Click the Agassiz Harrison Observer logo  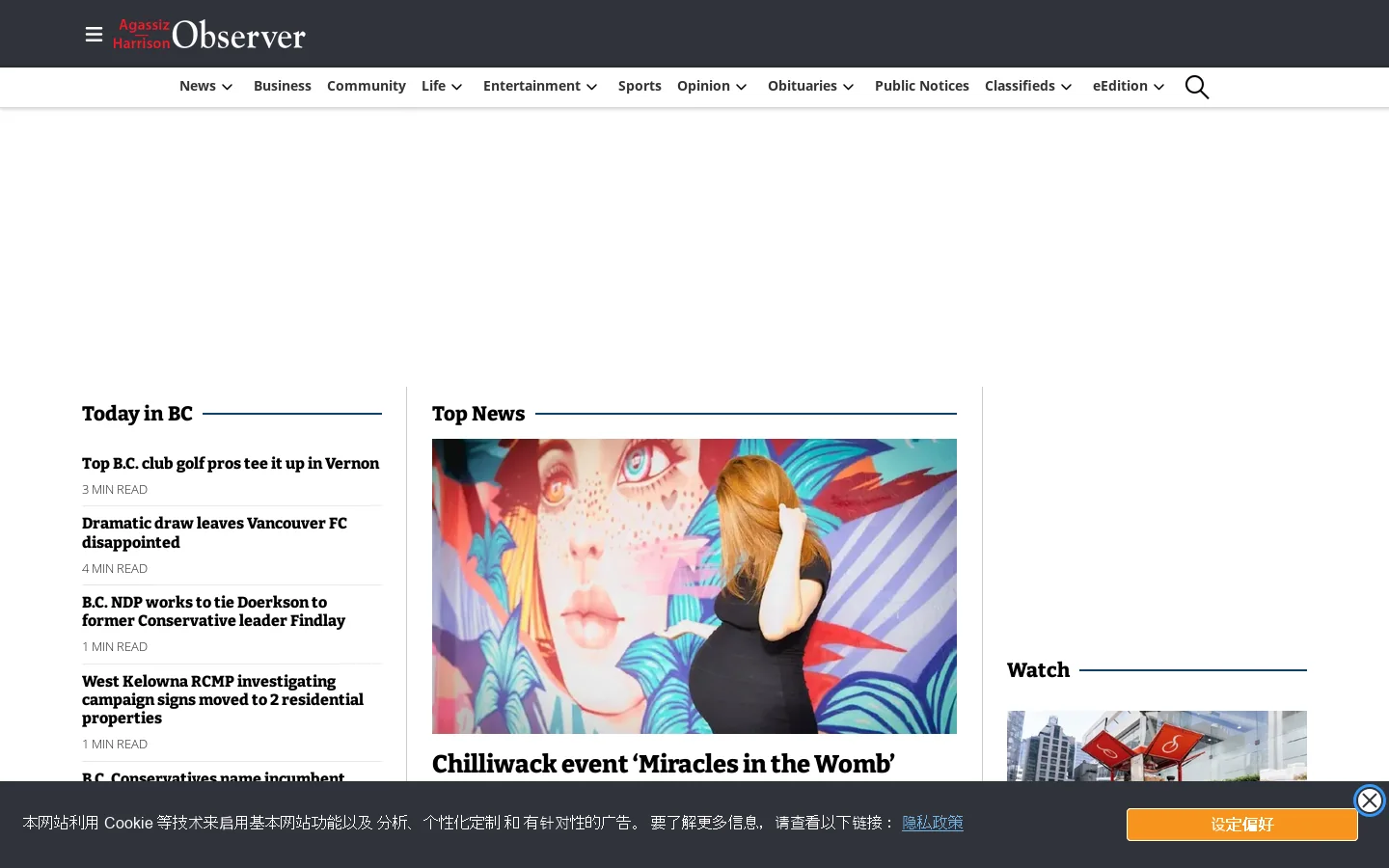(x=209, y=34)
